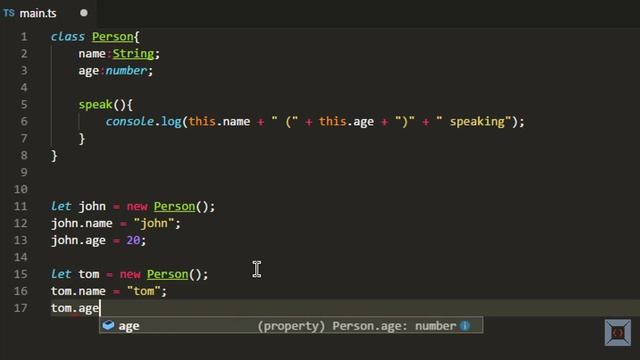Click the overlay logo icon in corner

click(618, 333)
